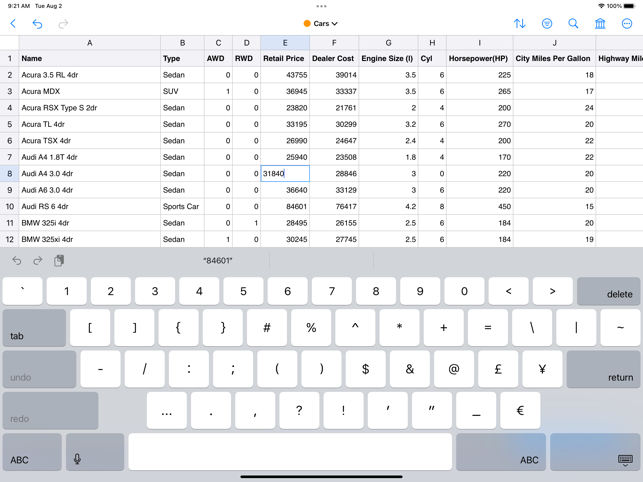Select the "Name" header cell
643x482 pixels.
89,58
